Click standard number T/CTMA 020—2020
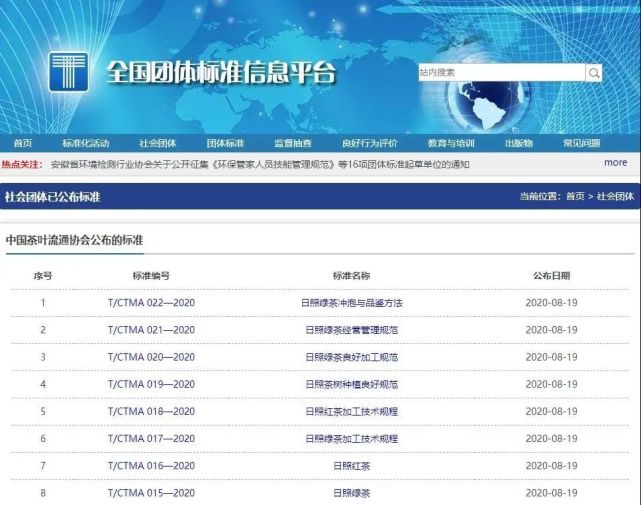The image size is (641, 505). tap(151, 357)
